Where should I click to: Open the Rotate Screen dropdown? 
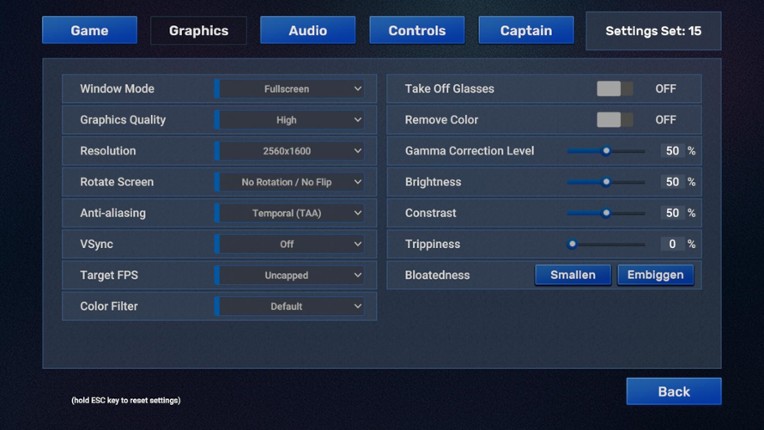[292, 182]
